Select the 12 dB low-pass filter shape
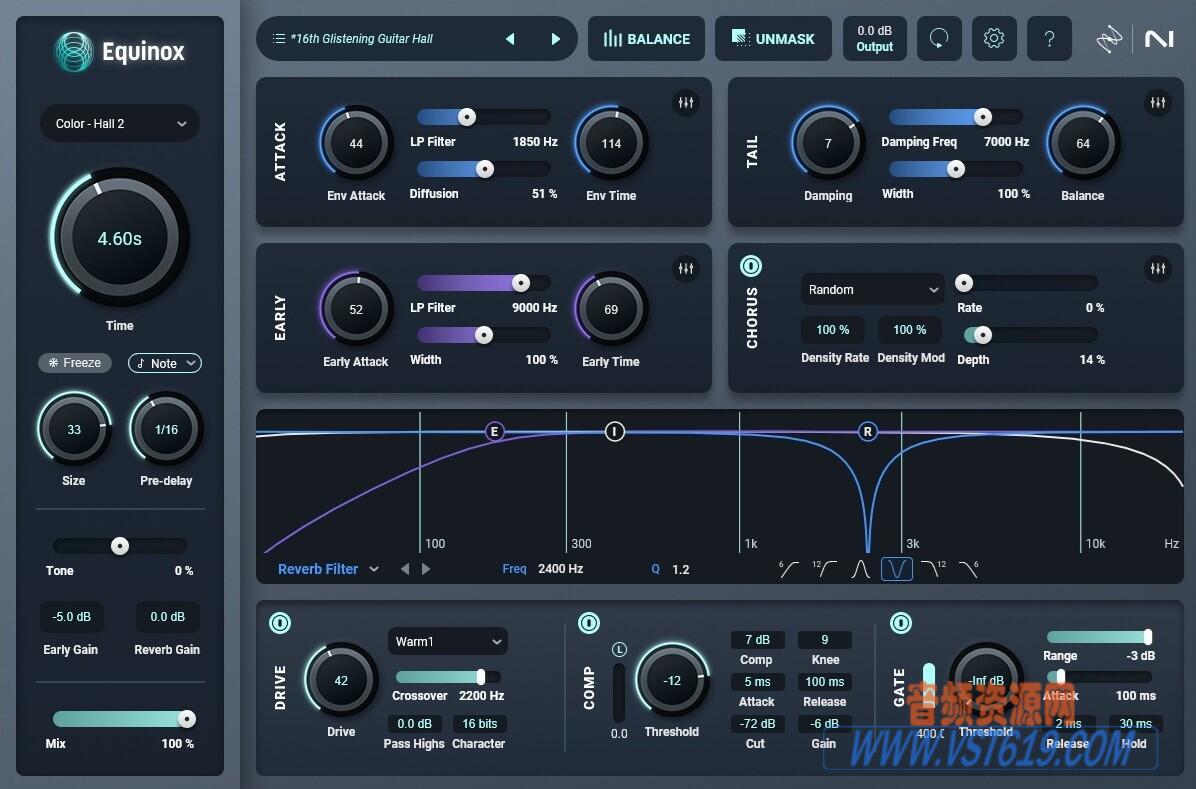Screen dimensions: 1196x789 (932, 568)
